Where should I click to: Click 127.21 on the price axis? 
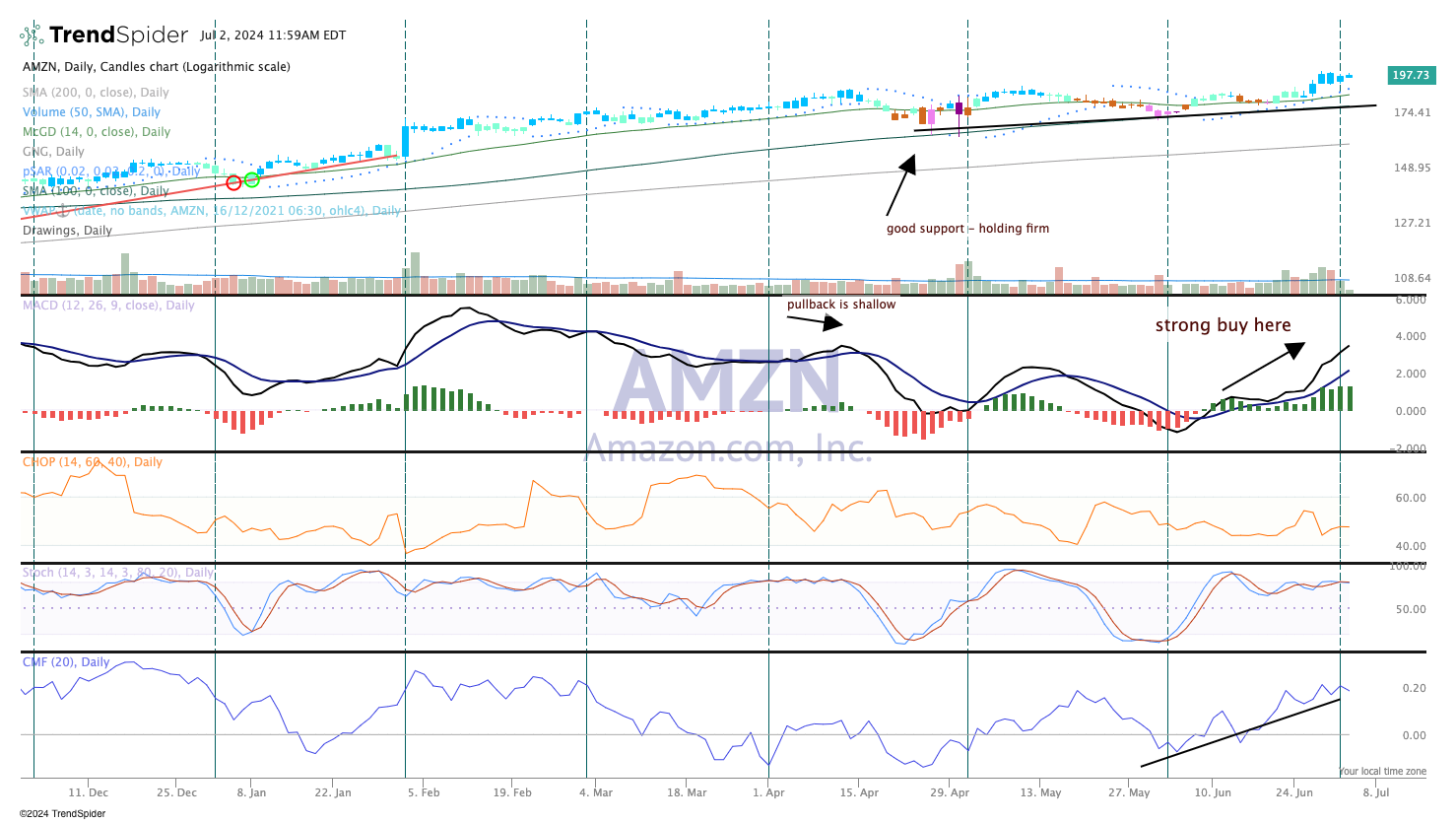(1412, 223)
